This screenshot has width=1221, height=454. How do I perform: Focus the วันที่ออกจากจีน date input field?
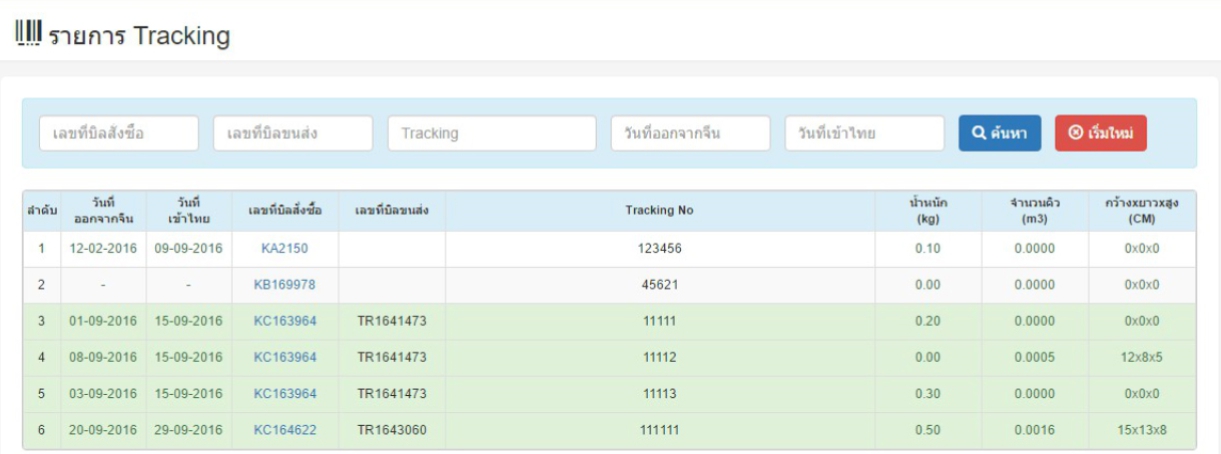[x=691, y=133]
